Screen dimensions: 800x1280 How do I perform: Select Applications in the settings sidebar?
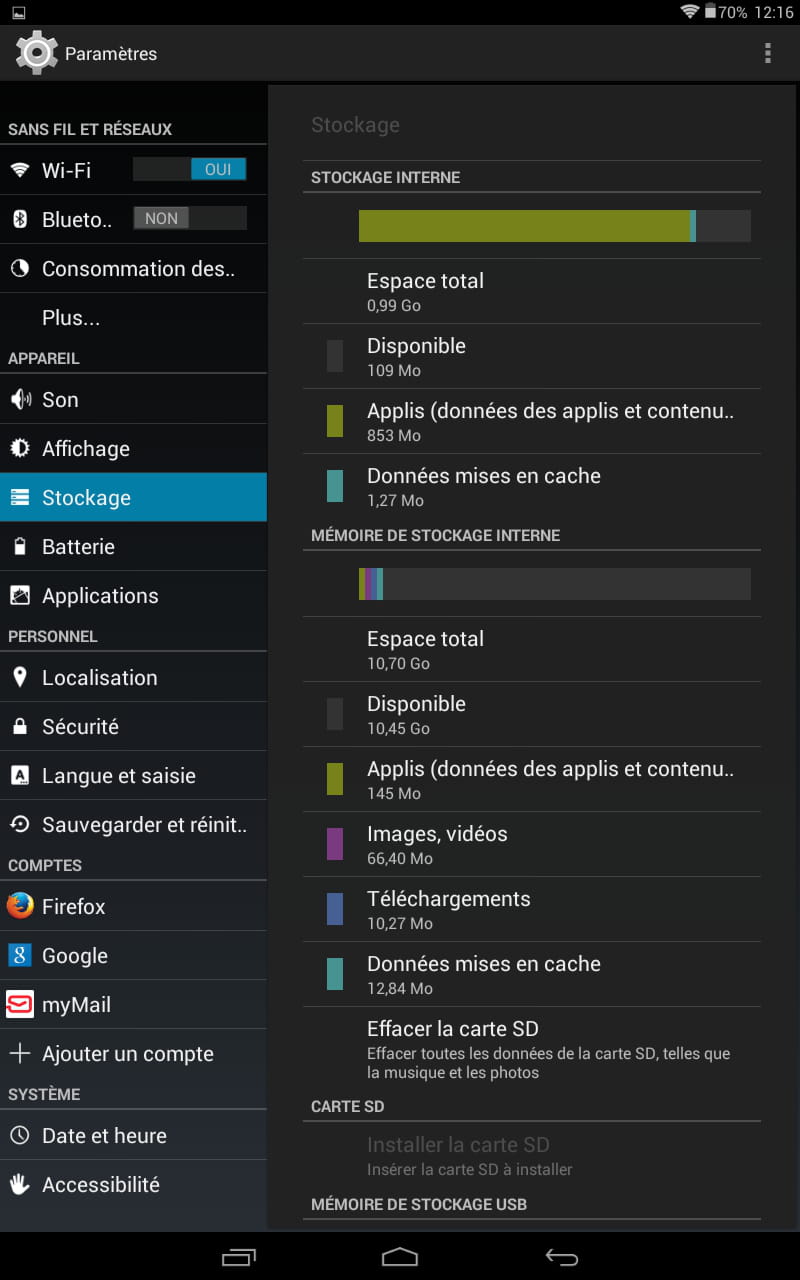tap(133, 595)
